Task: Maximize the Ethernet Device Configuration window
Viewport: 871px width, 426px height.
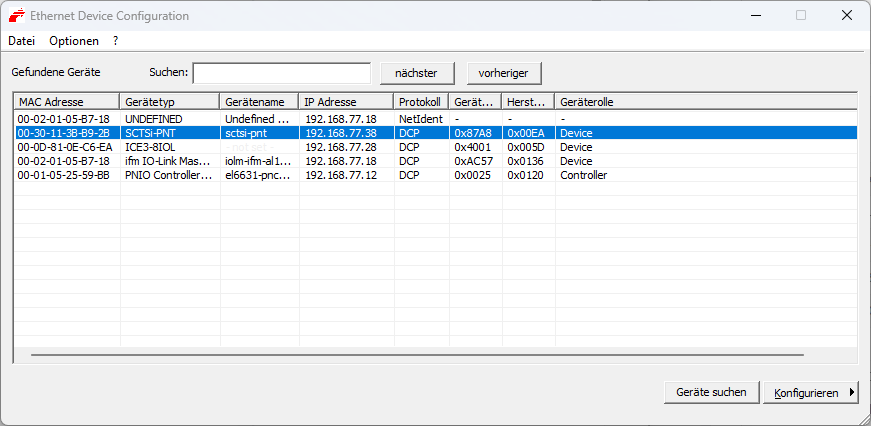Action: click(x=800, y=16)
